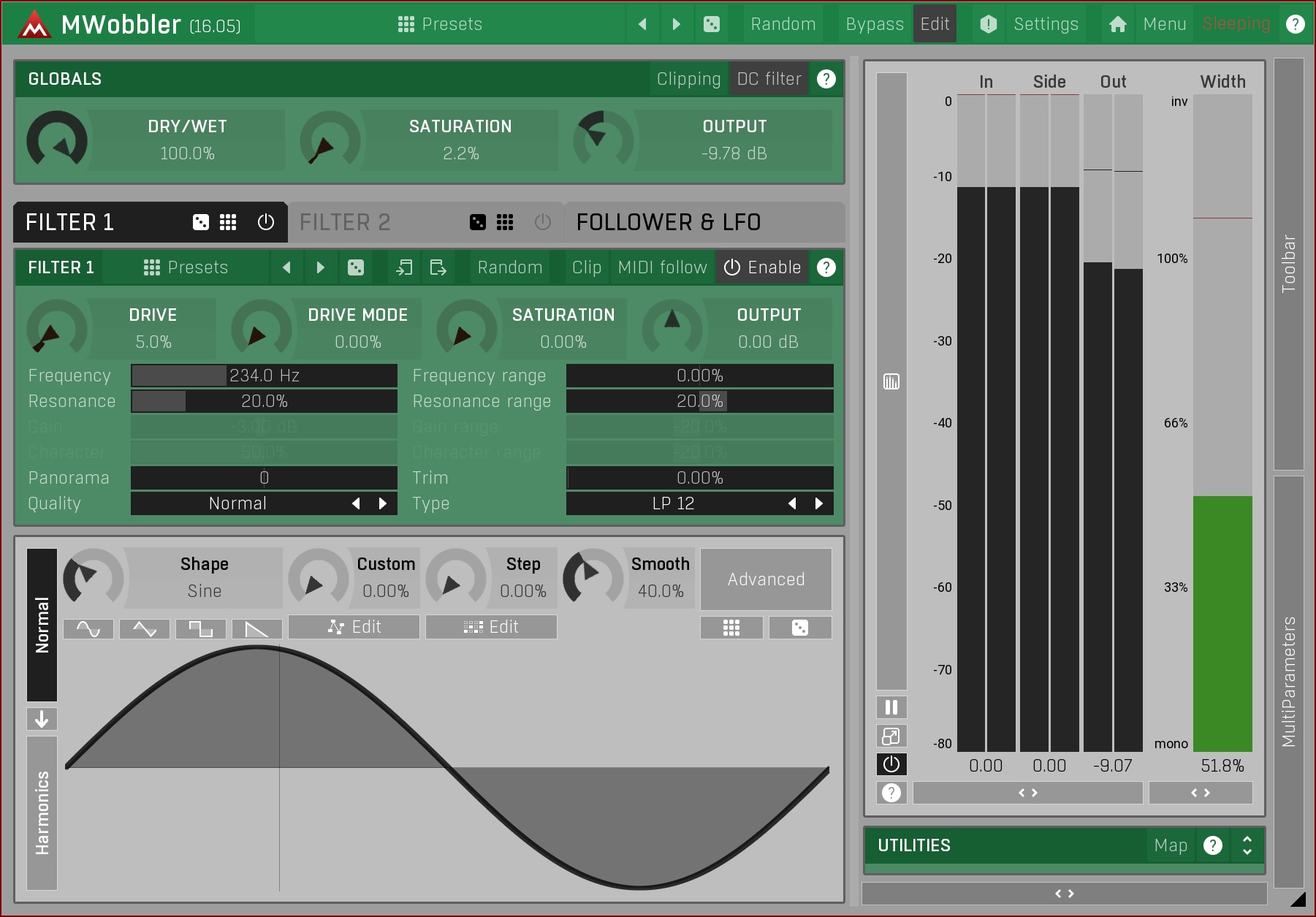This screenshot has width=1316, height=917.
Task: Pause the meters
Action: point(891,707)
